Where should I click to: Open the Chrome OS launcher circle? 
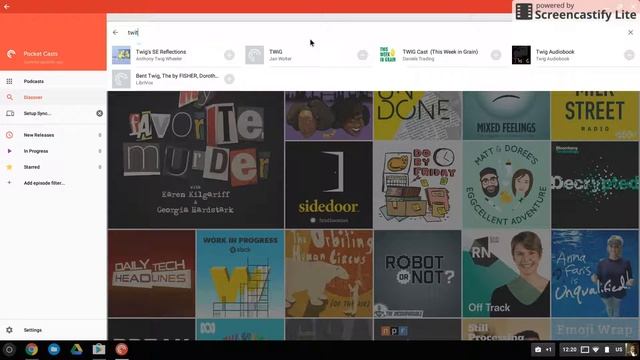coord(9,349)
